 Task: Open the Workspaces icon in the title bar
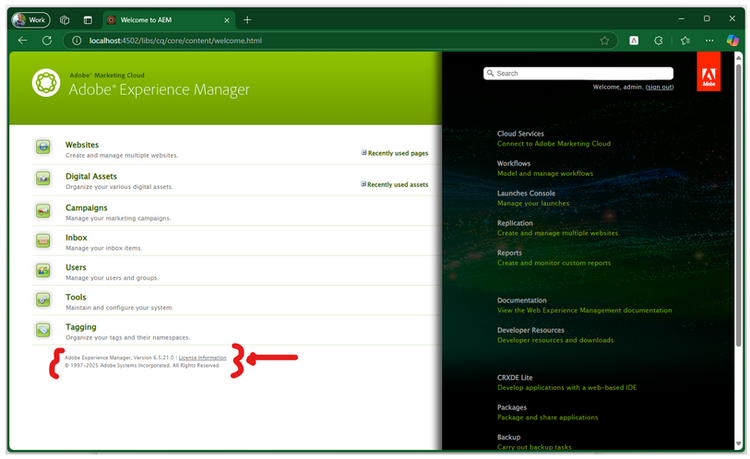(65, 20)
